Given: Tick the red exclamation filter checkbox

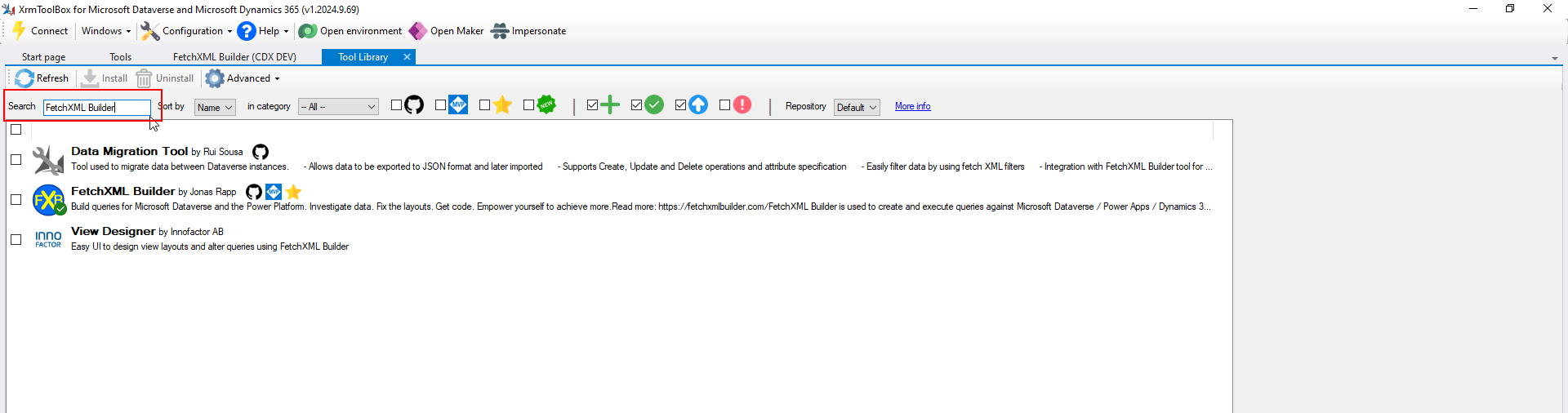Looking at the screenshot, I should click(724, 105).
